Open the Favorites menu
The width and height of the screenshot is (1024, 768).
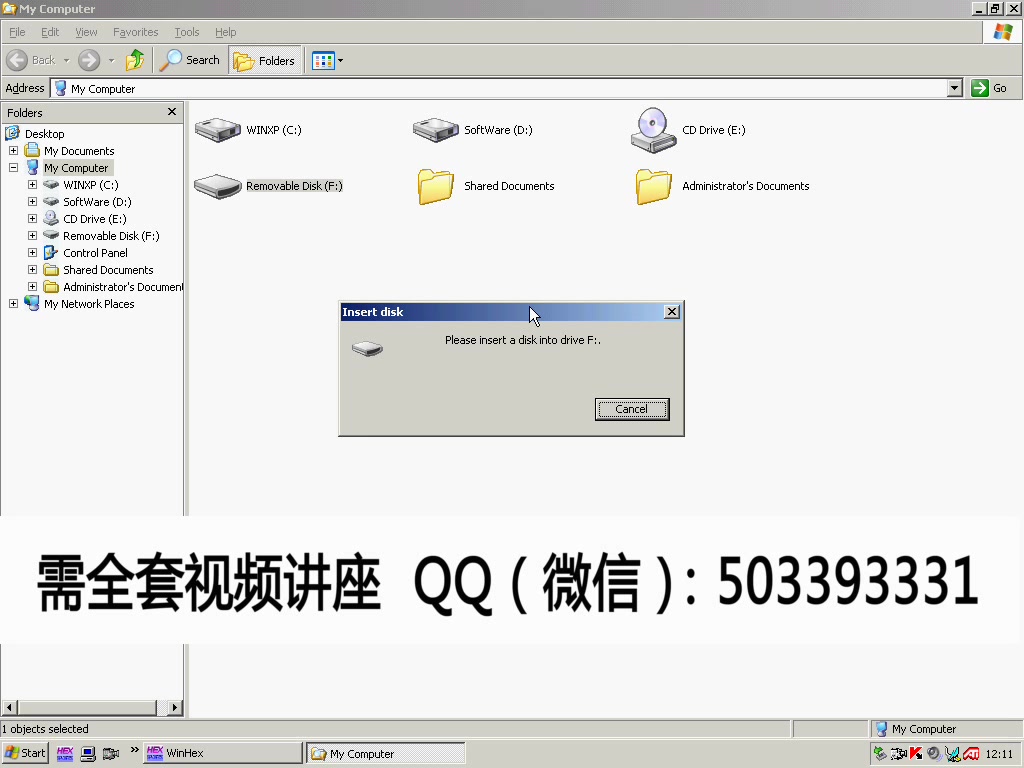(x=135, y=32)
